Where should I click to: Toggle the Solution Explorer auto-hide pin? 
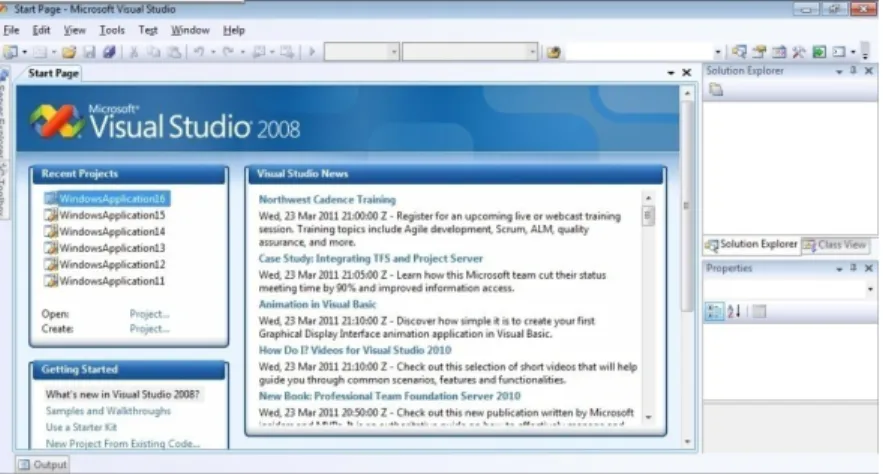point(853,70)
